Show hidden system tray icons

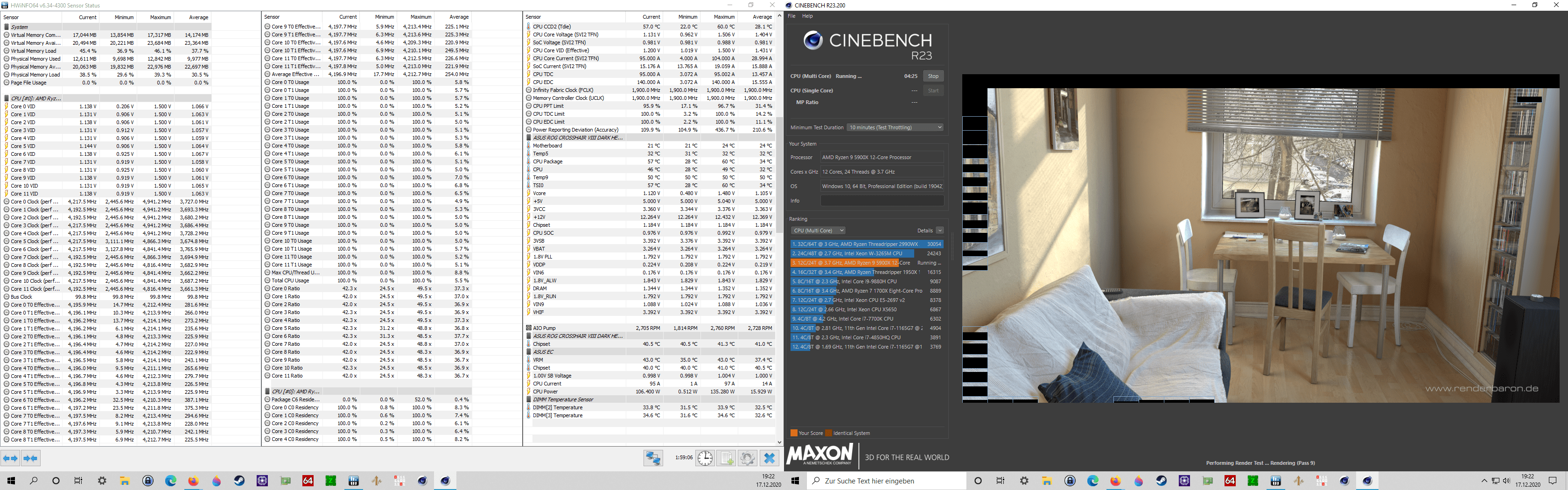[x=1484, y=481]
